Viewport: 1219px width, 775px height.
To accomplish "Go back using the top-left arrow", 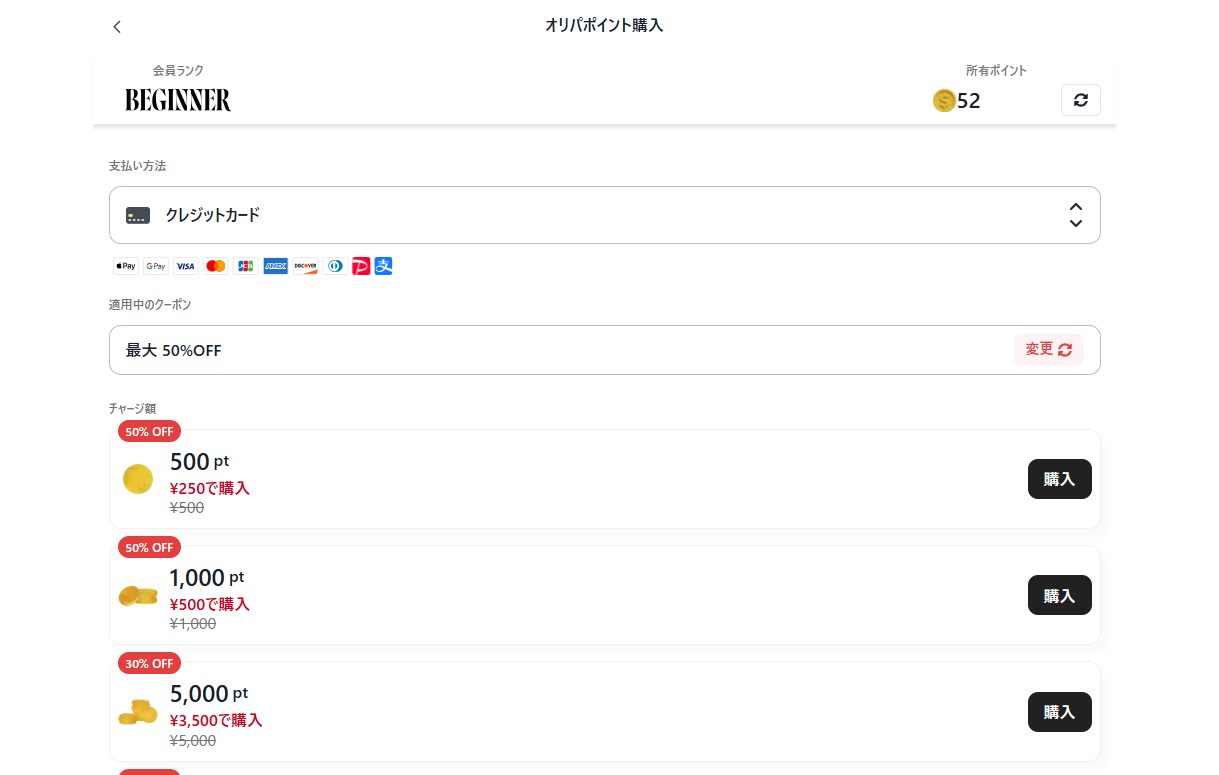I will [117, 27].
